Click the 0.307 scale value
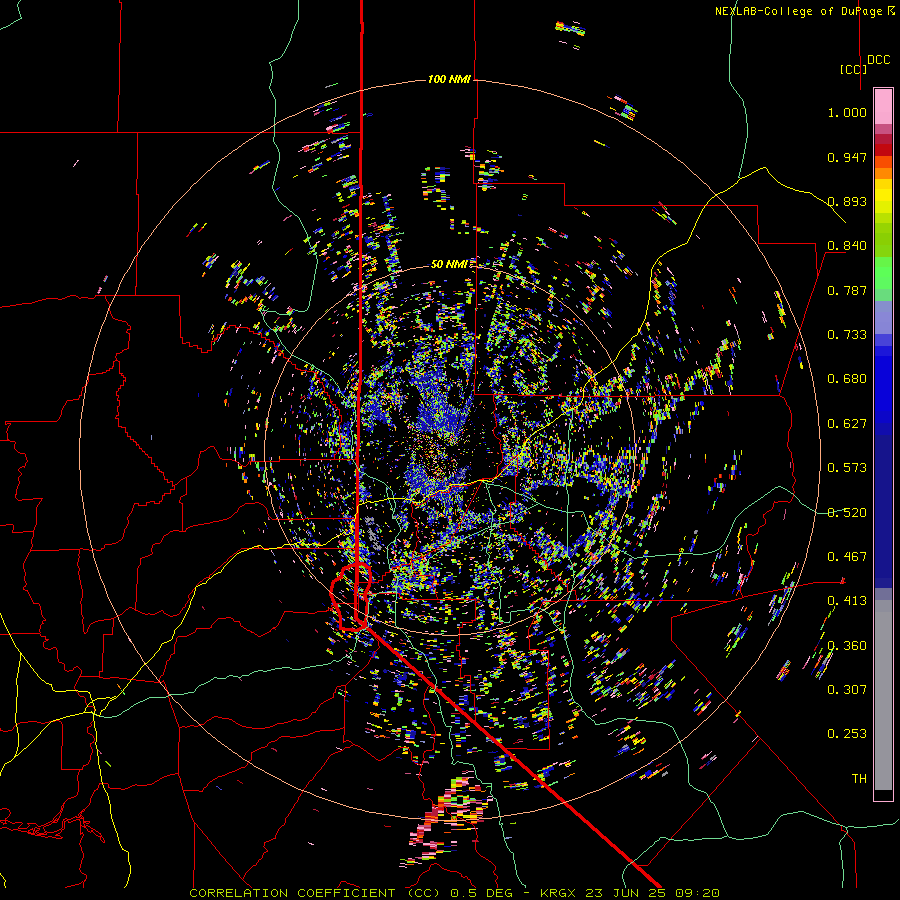 click(847, 690)
